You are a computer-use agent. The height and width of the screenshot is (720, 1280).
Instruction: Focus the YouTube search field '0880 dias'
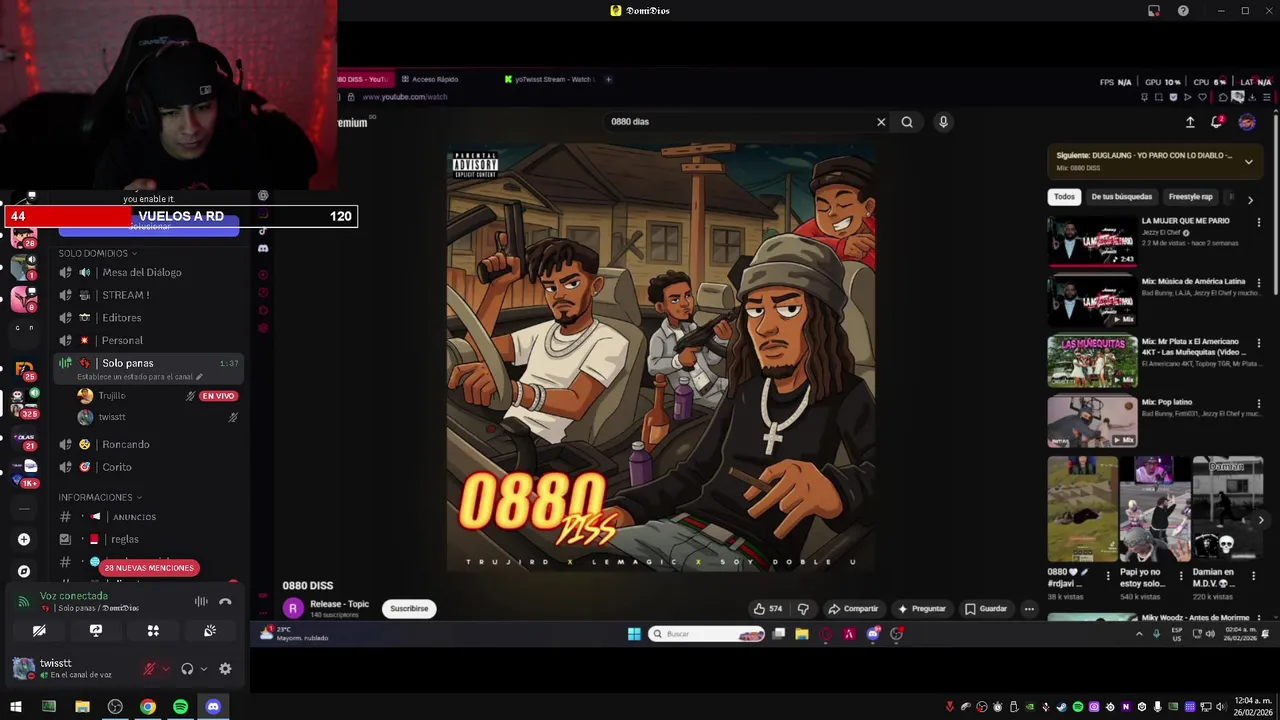738,122
